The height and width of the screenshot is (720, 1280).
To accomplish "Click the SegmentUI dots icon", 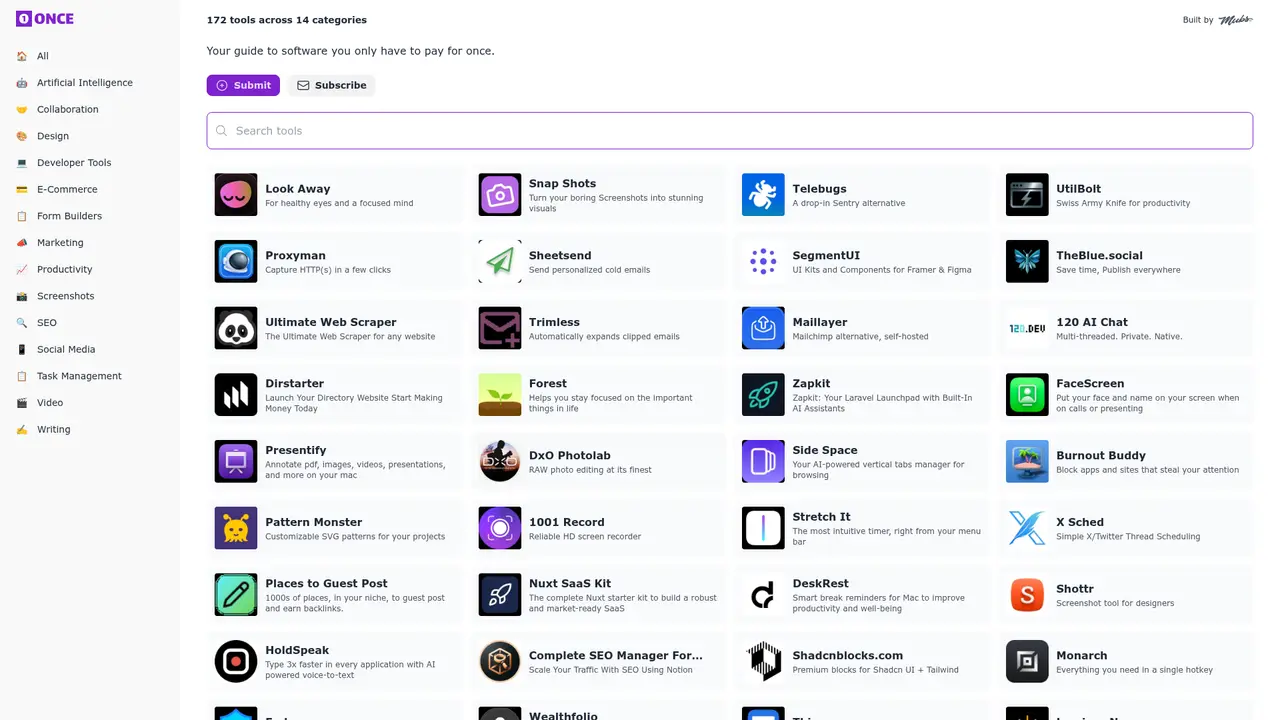I will coord(763,262).
